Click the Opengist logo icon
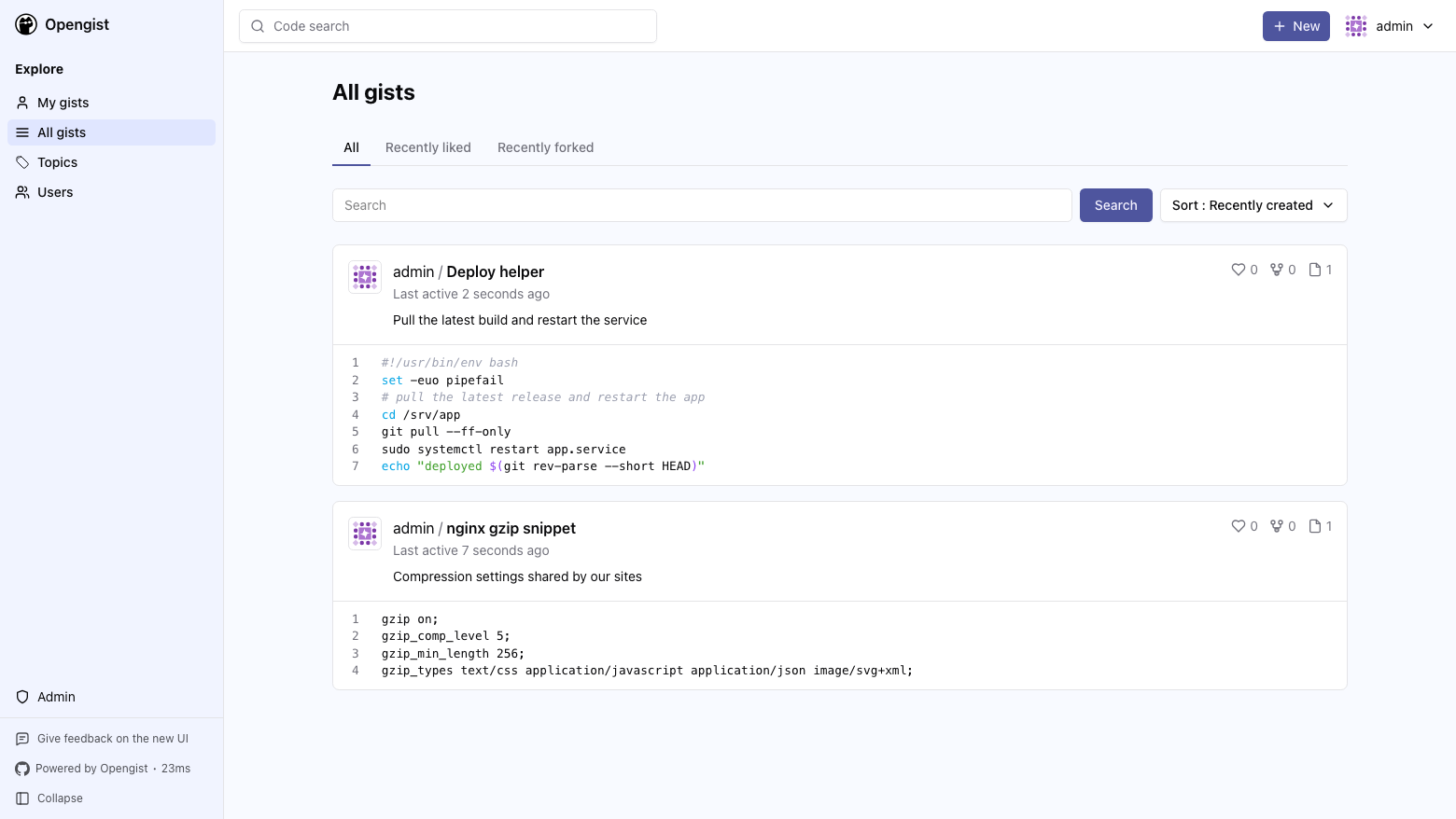This screenshot has width=1456, height=819. pos(26,25)
